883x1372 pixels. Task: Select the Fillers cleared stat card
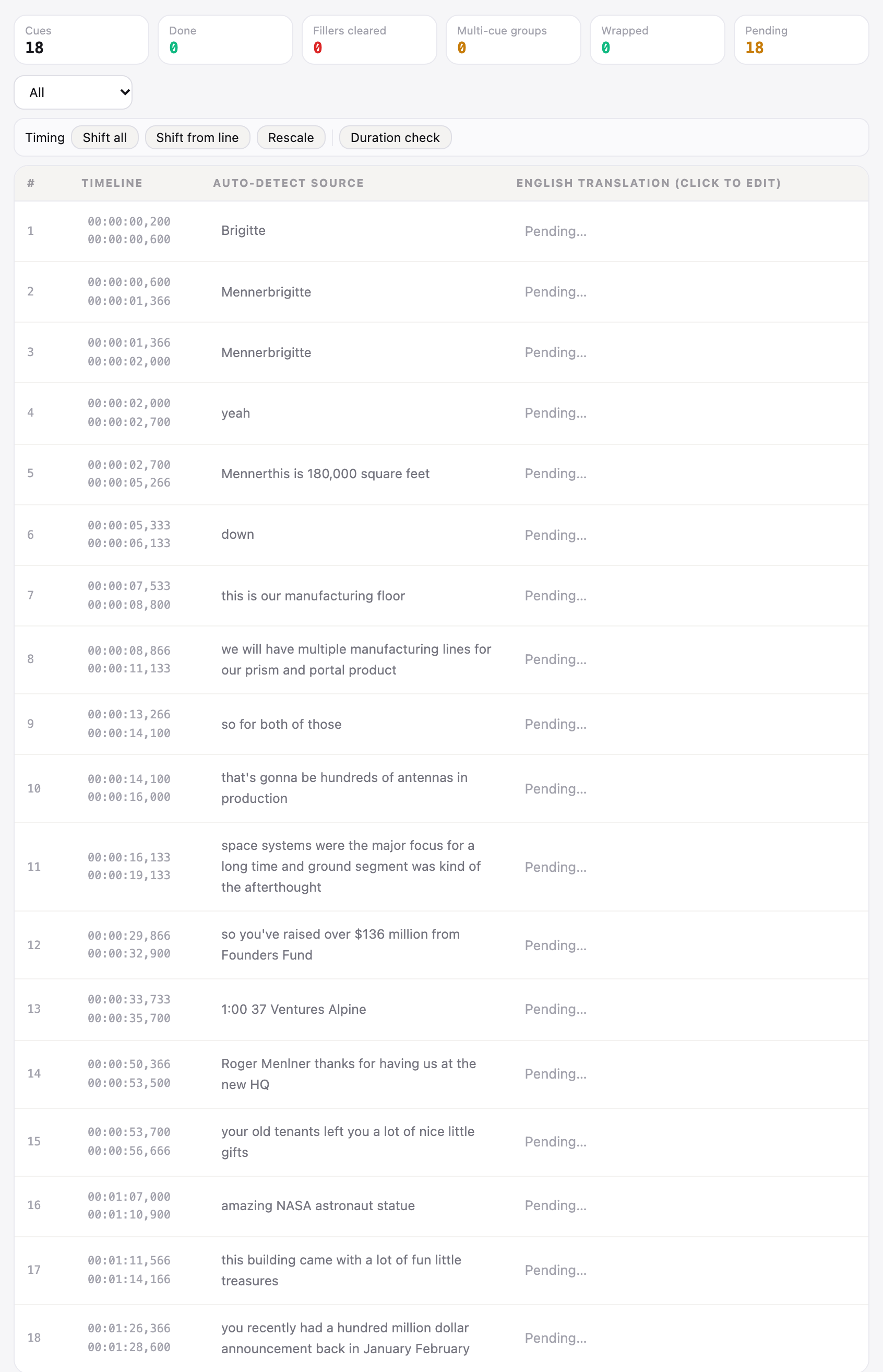coord(369,40)
